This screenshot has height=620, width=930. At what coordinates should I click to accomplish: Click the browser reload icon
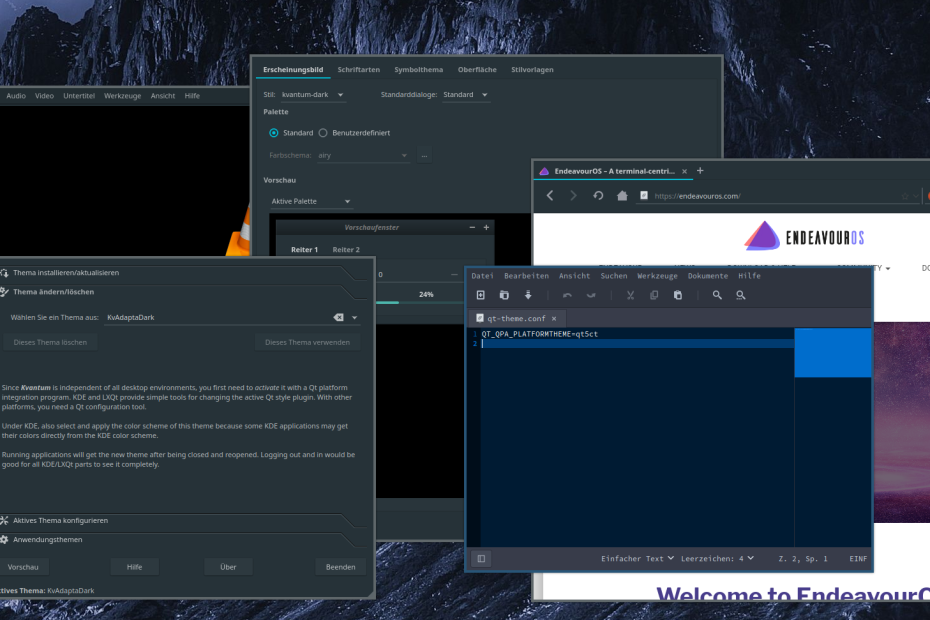(598, 196)
